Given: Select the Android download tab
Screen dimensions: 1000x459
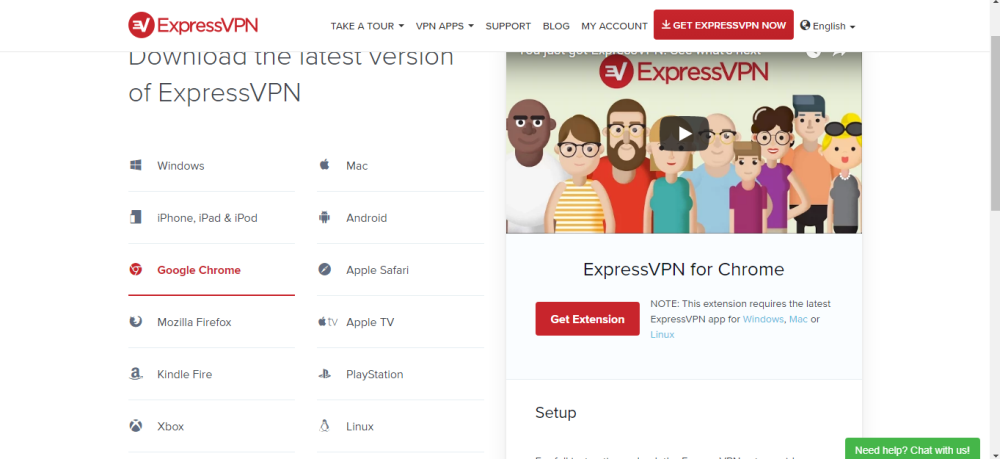Looking at the screenshot, I should tap(401, 218).
